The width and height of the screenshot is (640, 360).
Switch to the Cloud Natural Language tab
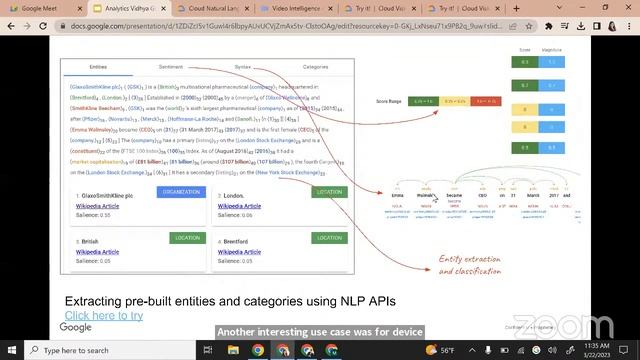(x=212, y=8)
